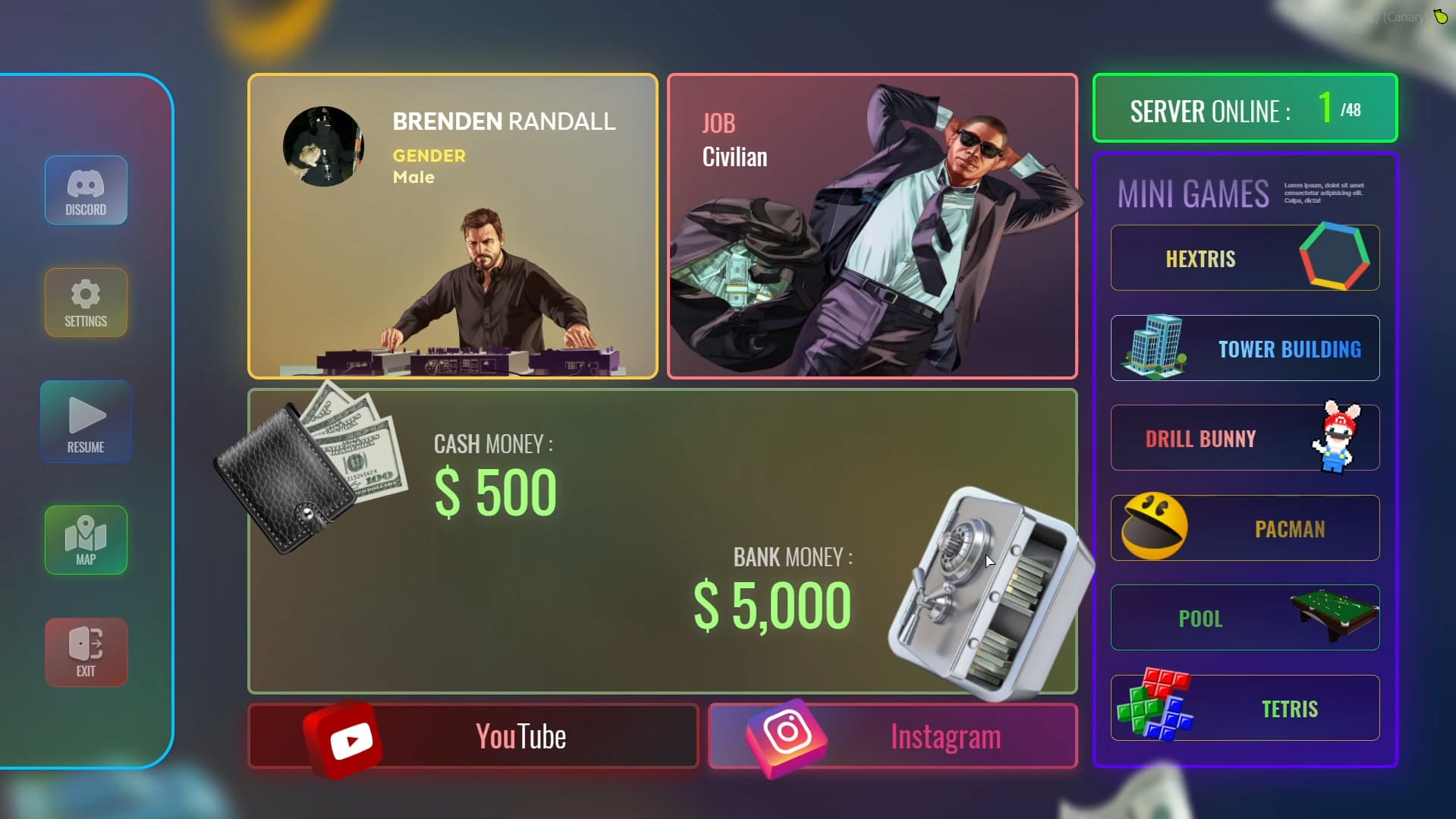Click the Resume play button

point(86,422)
